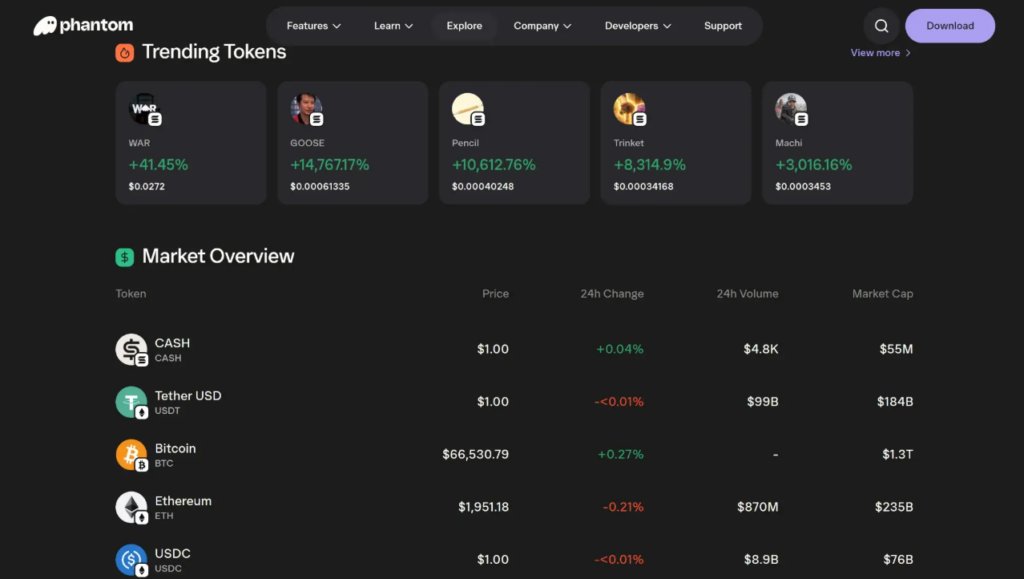
Task: Click the Phantom ghost logo
Action: tap(45, 25)
